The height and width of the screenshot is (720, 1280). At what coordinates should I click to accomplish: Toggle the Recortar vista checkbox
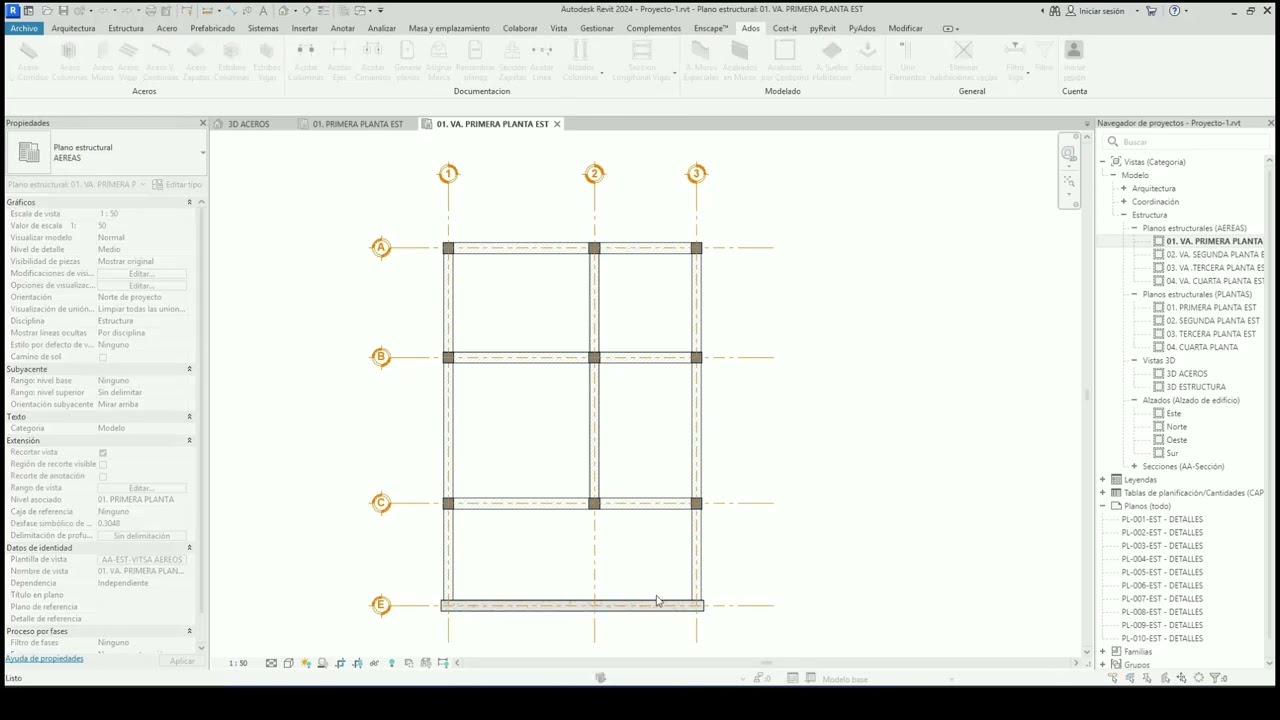click(102, 453)
